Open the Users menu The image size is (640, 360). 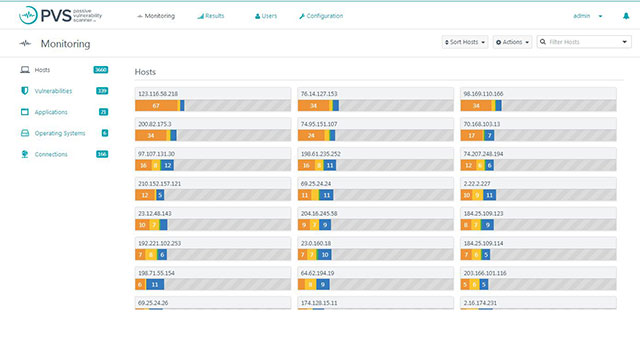pos(266,16)
